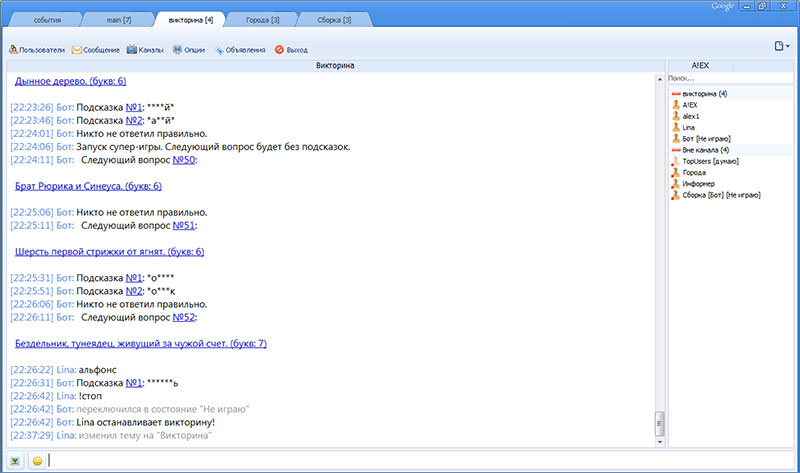This screenshot has height=473, width=800.
Task: Click the Сообщение envelope icon
Action: (76, 49)
